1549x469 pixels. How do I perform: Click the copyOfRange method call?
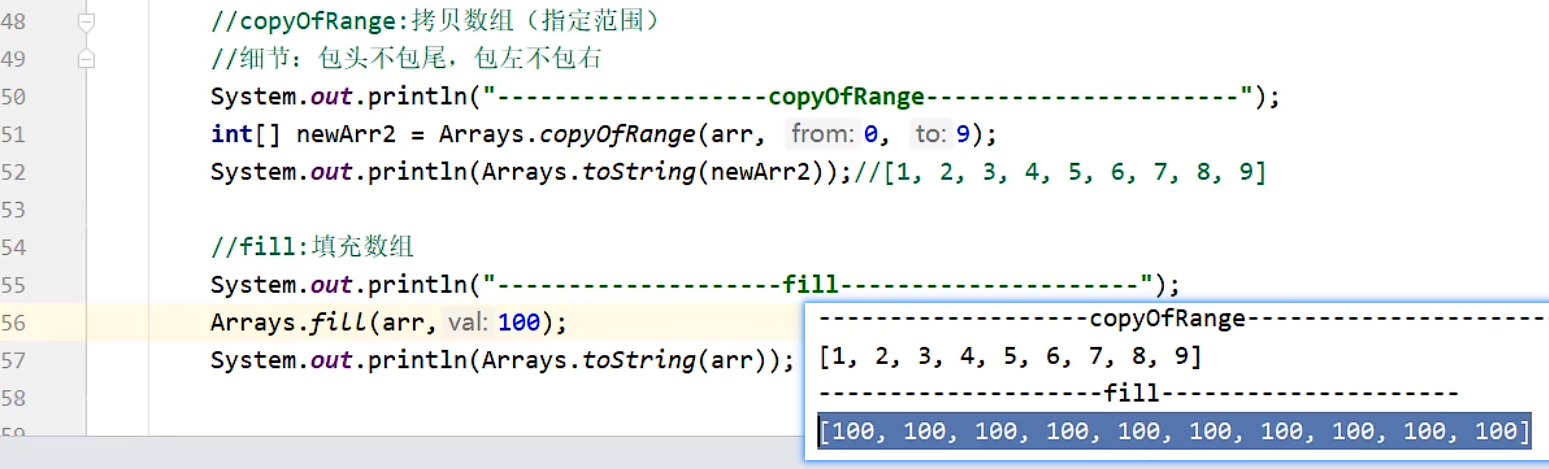(x=619, y=134)
